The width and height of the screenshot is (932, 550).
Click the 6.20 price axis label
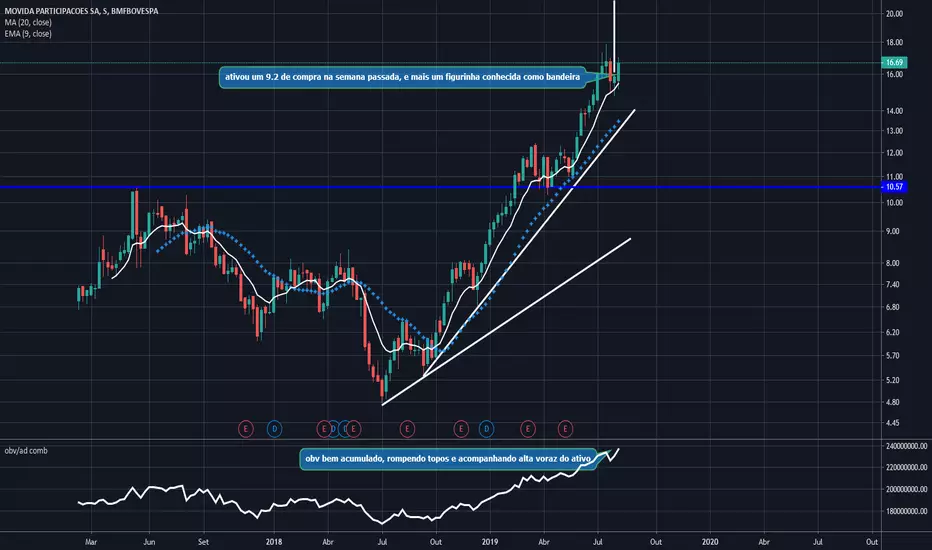coord(894,332)
